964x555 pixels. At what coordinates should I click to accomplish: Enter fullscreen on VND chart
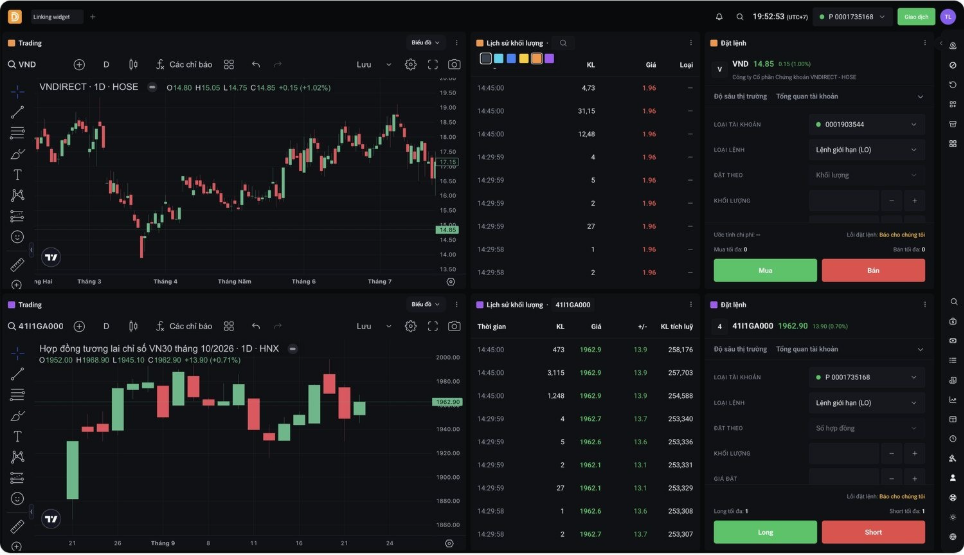point(433,65)
